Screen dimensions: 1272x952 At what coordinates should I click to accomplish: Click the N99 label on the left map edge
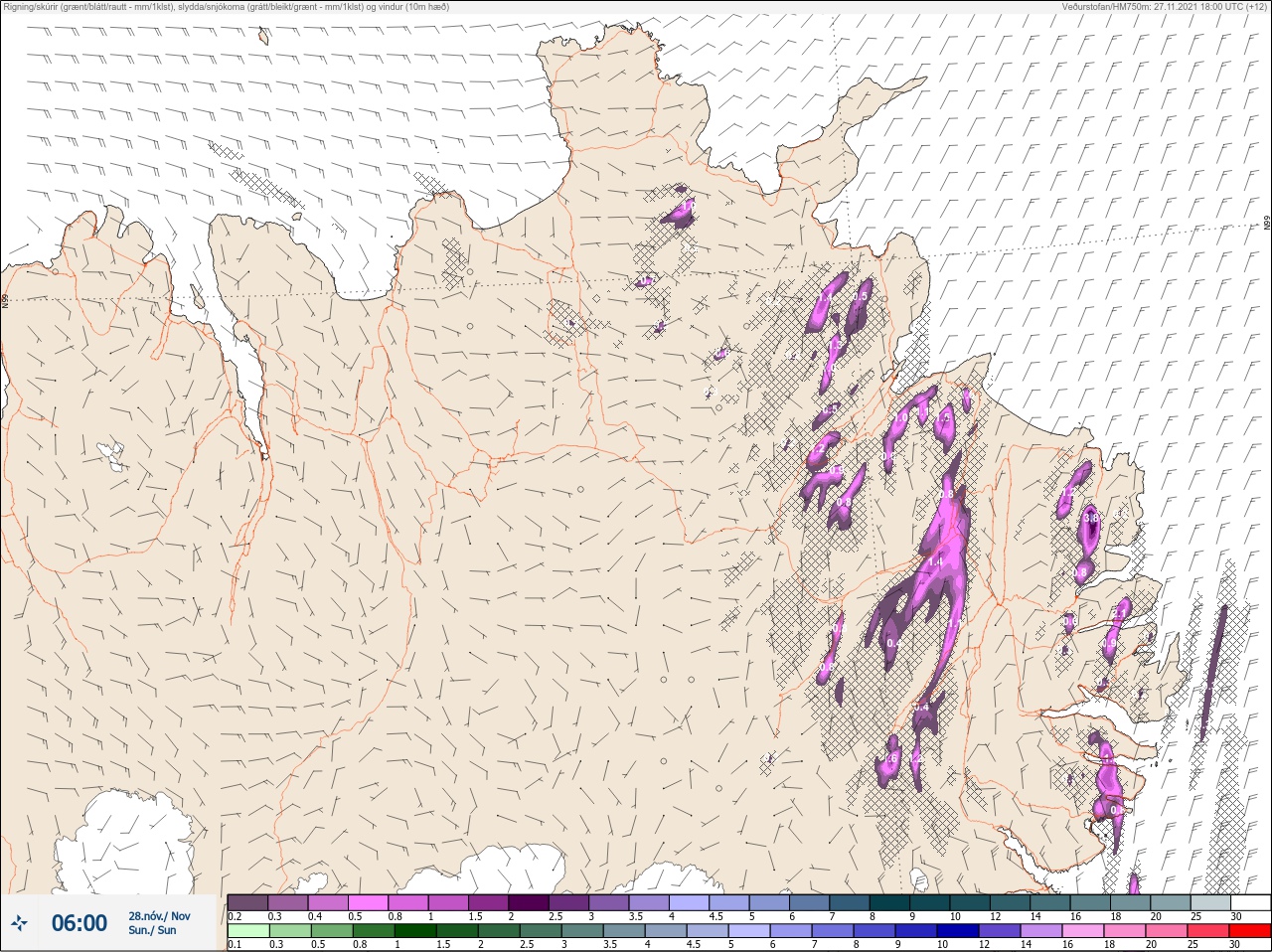(5, 299)
